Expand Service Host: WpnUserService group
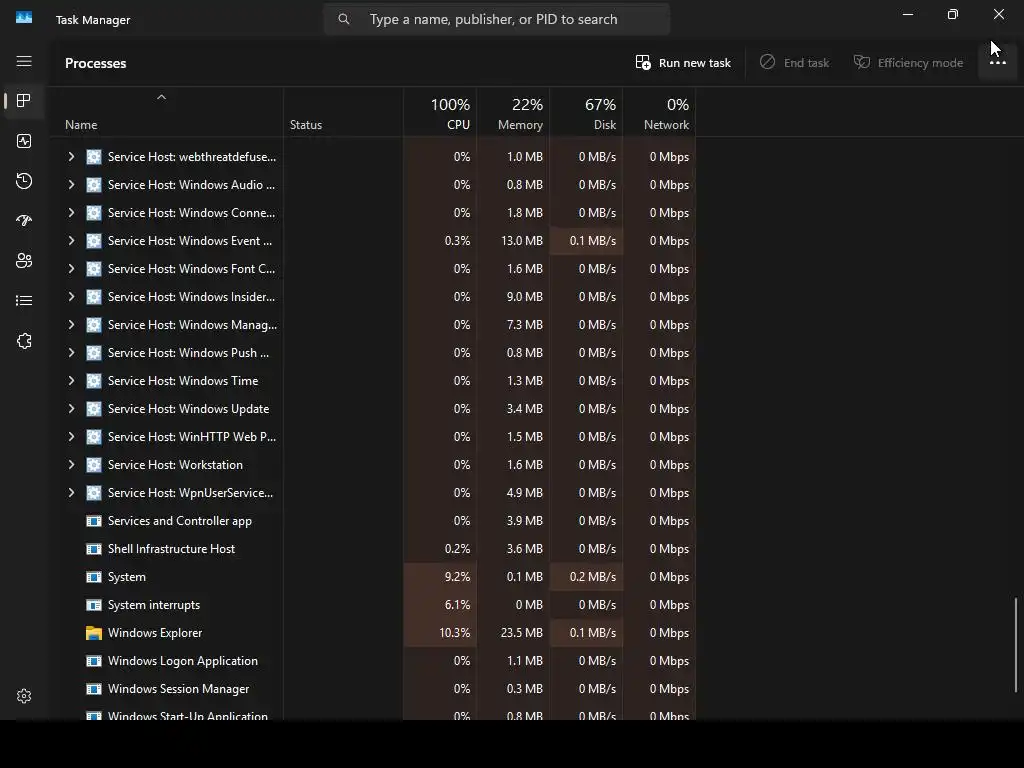The image size is (1024, 768). tap(71, 493)
